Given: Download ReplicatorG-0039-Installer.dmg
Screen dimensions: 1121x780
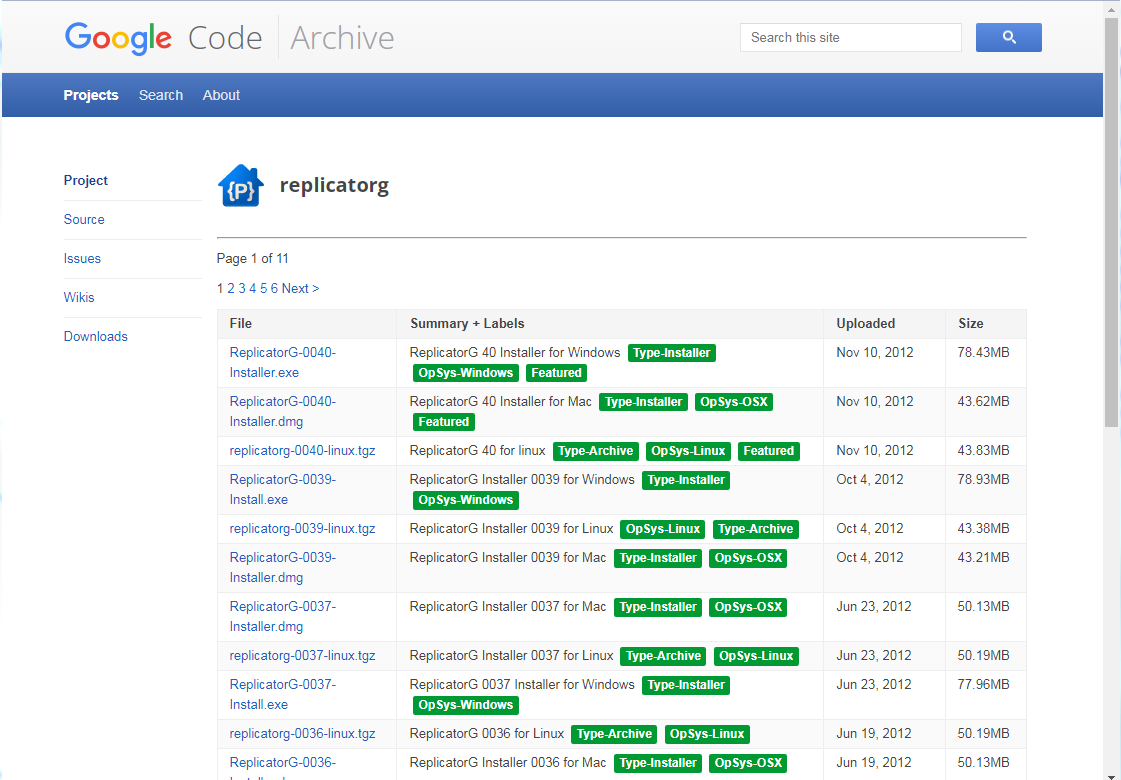Looking at the screenshot, I should pos(282,567).
